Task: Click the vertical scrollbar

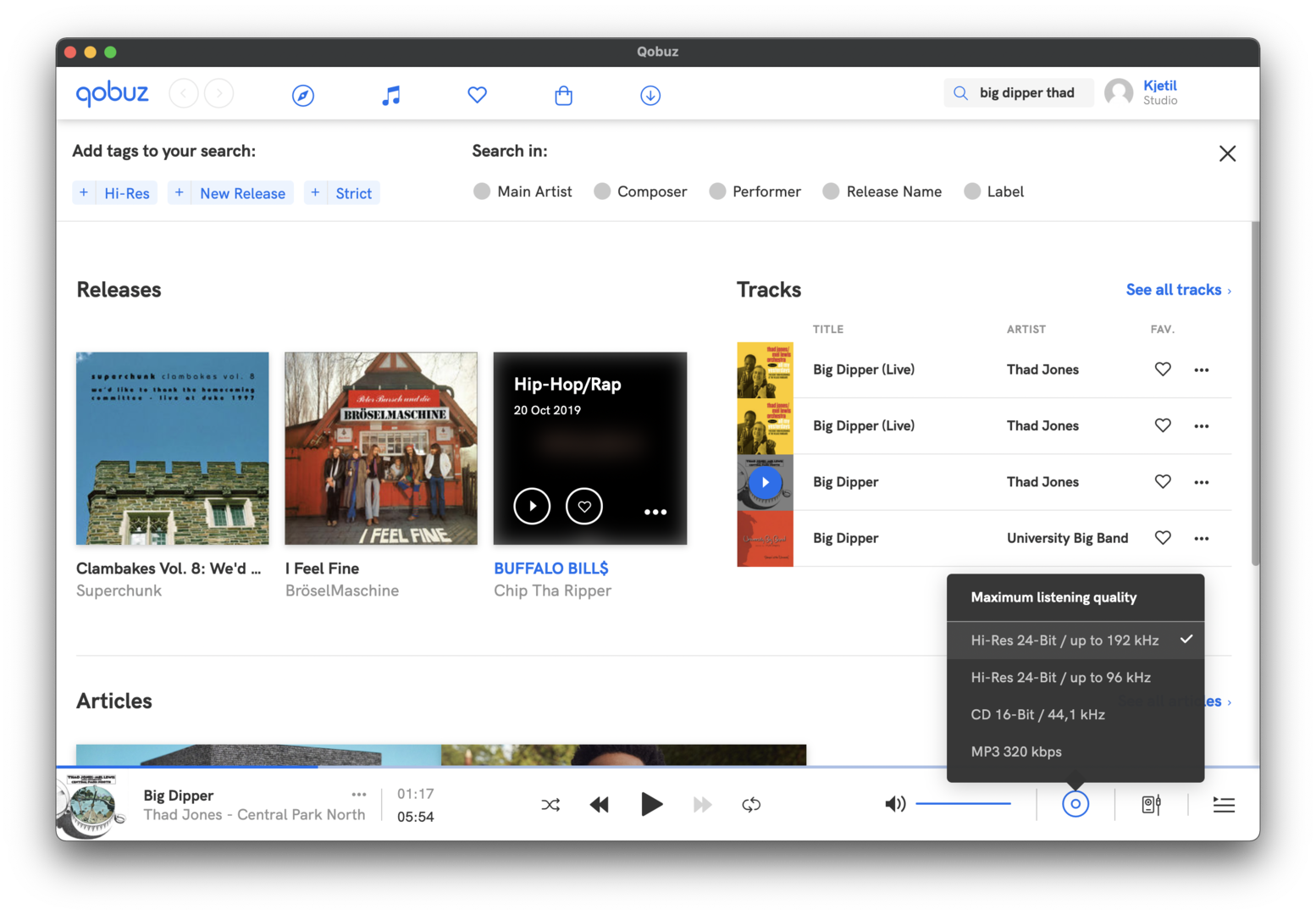Action: [x=1255, y=394]
